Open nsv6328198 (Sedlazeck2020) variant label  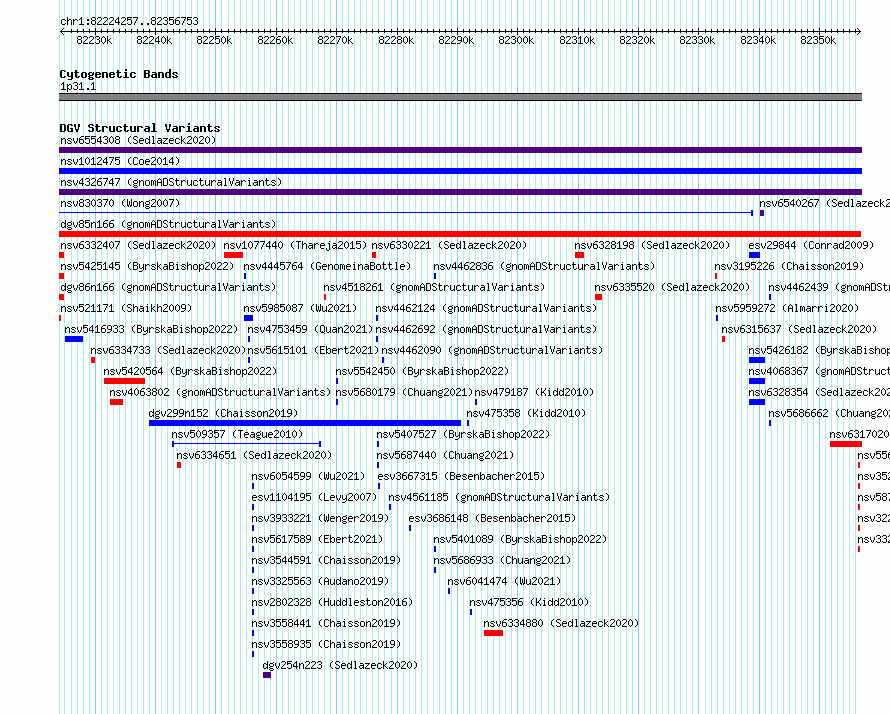(x=652, y=245)
